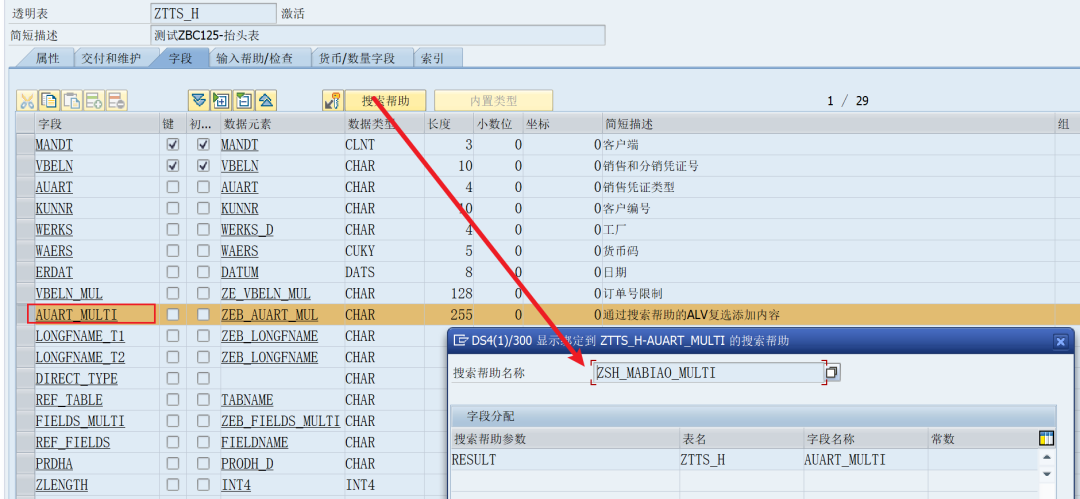Click the CUKY data type cell
Viewport: 1080px width, 499px height.
tap(384, 251)
